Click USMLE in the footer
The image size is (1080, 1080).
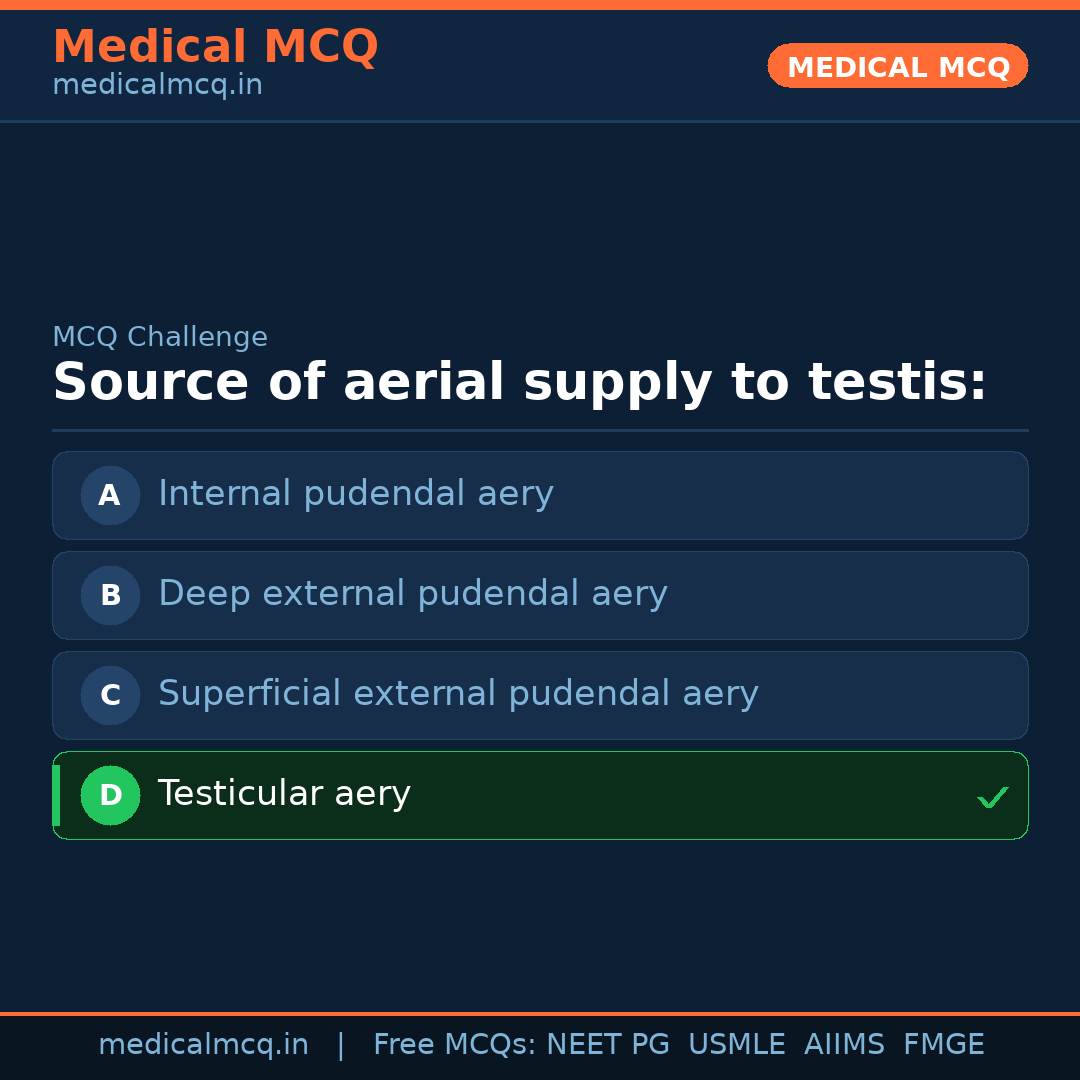coord(737,1045)
